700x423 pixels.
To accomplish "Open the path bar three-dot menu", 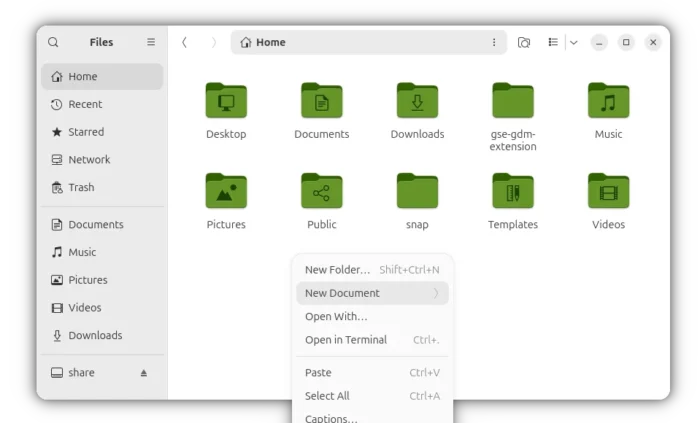I will click(494, 43).
